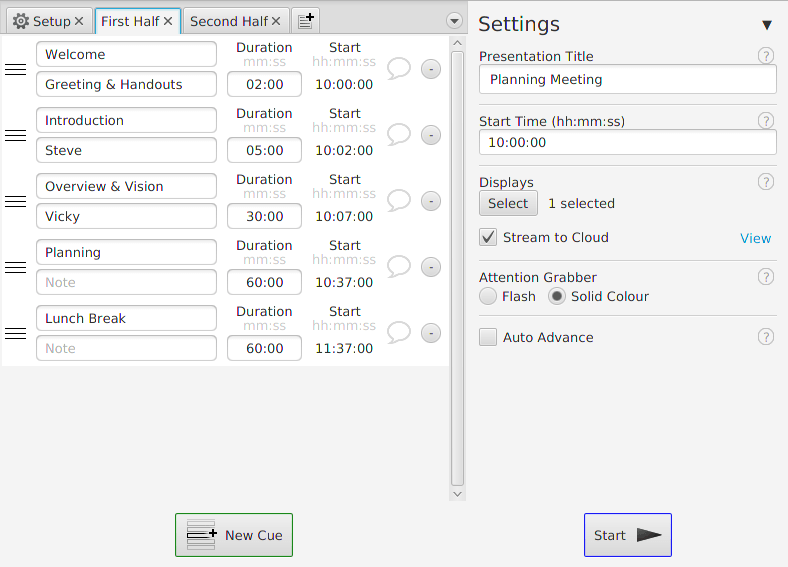Viewport: 788px width, 567px height.
Task: Grab the drag handle of Introduction cue
Action: click(x=16, y=135)
